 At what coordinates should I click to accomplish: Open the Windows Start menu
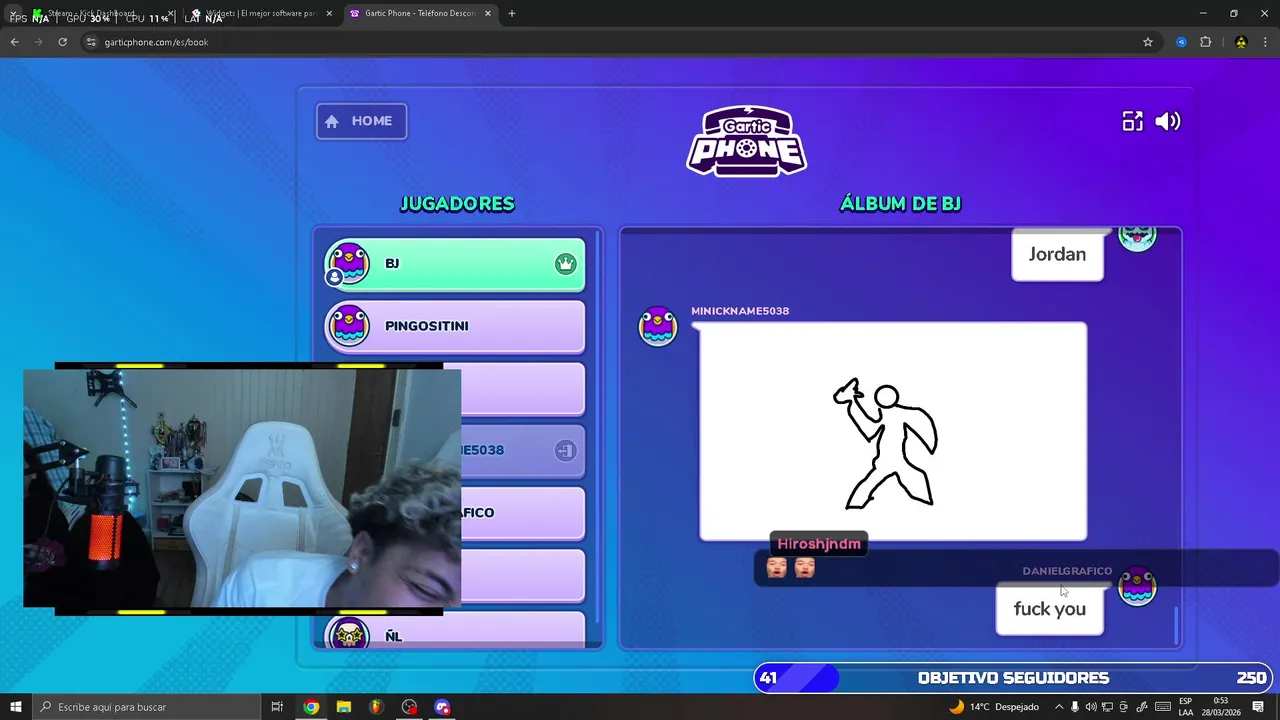[16, 707]
